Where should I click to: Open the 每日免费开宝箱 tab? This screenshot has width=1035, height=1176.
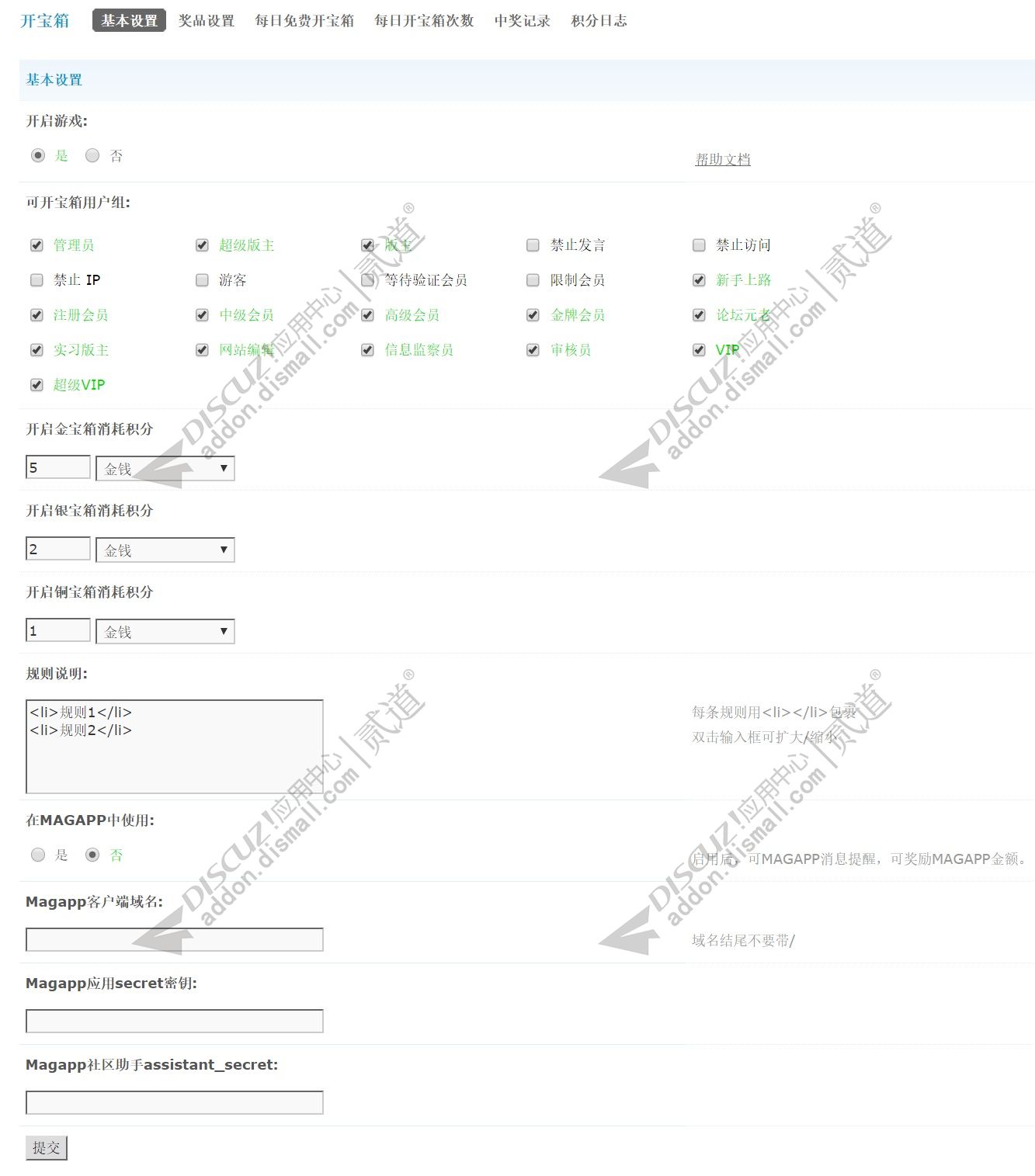pyautogui.click(x=304, y=21)
